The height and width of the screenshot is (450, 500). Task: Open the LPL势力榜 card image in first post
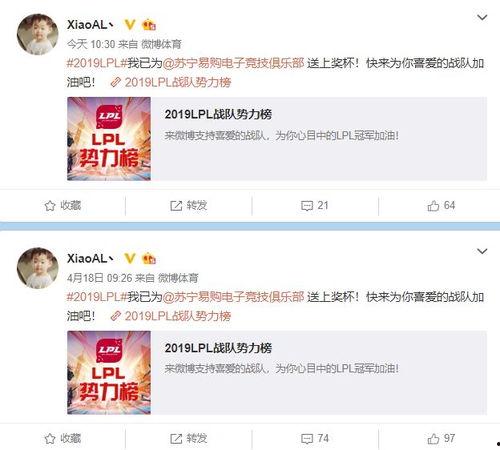pyautogui.click(x=109, y=139)
